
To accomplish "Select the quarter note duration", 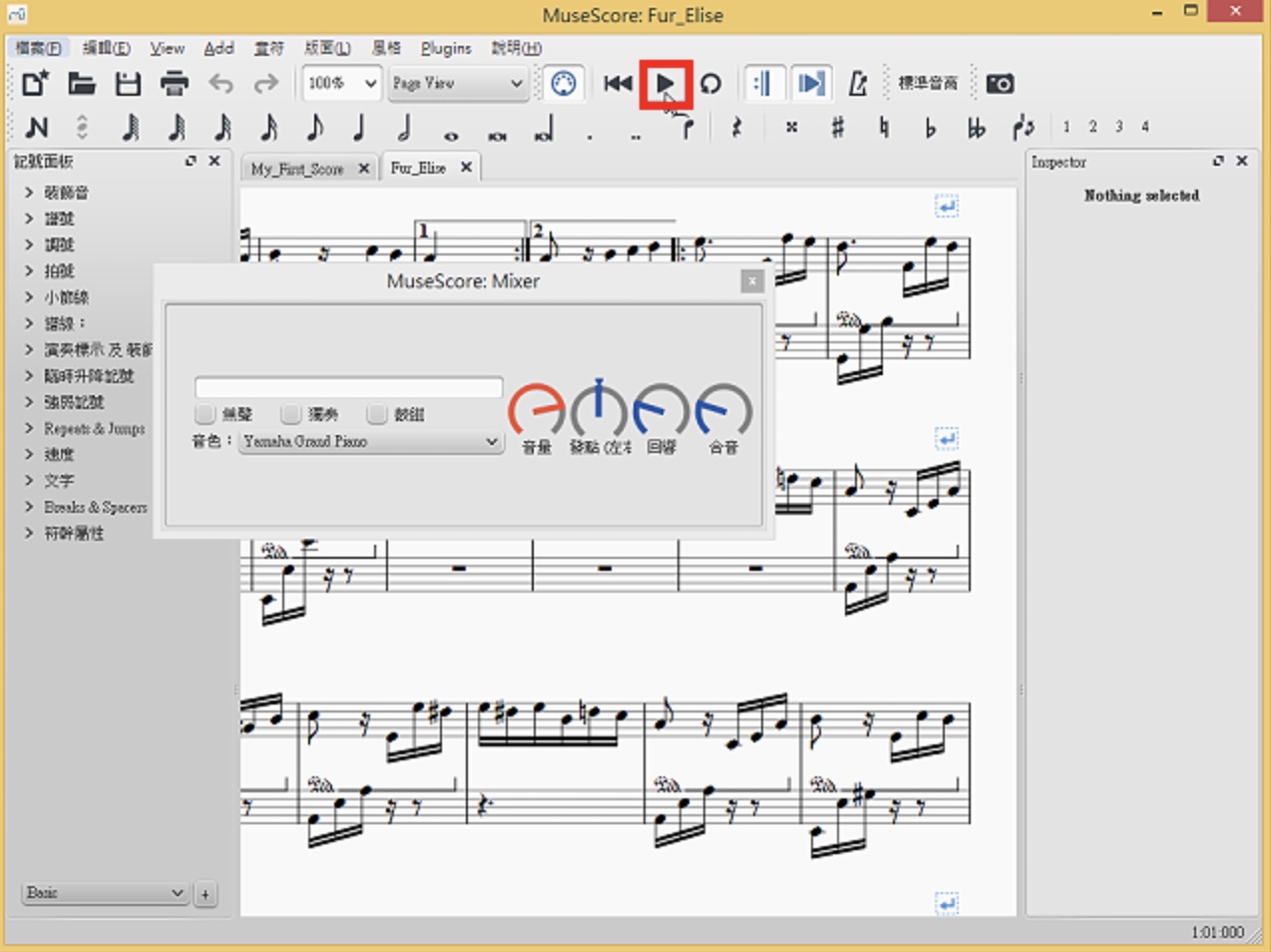I will pos(359,127).
